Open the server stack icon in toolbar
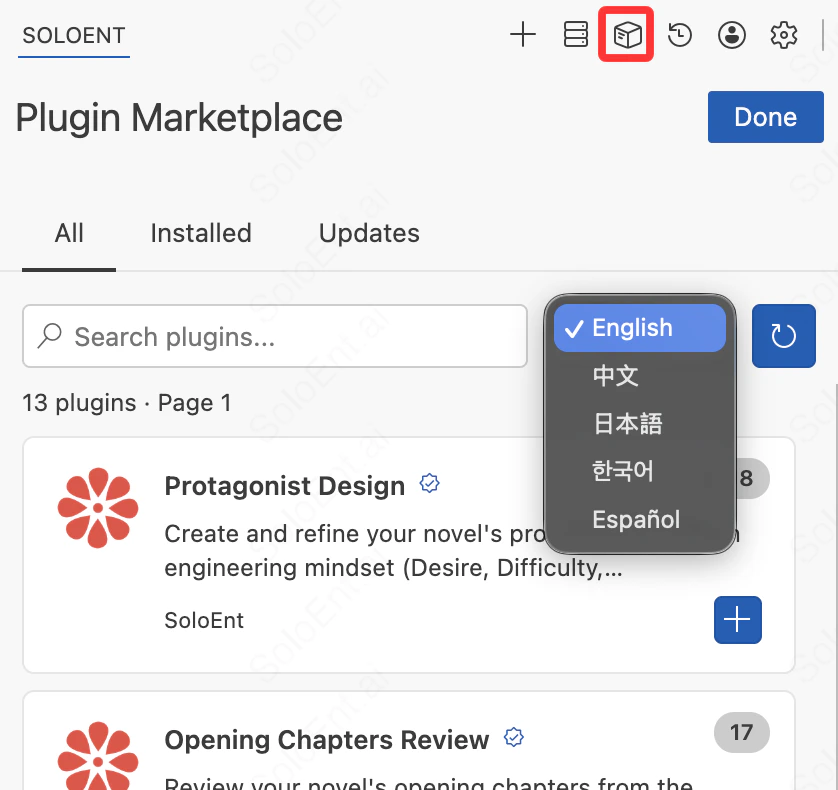Image resolution: width=838 pixels, height=790 pixels. pos(576,35)
